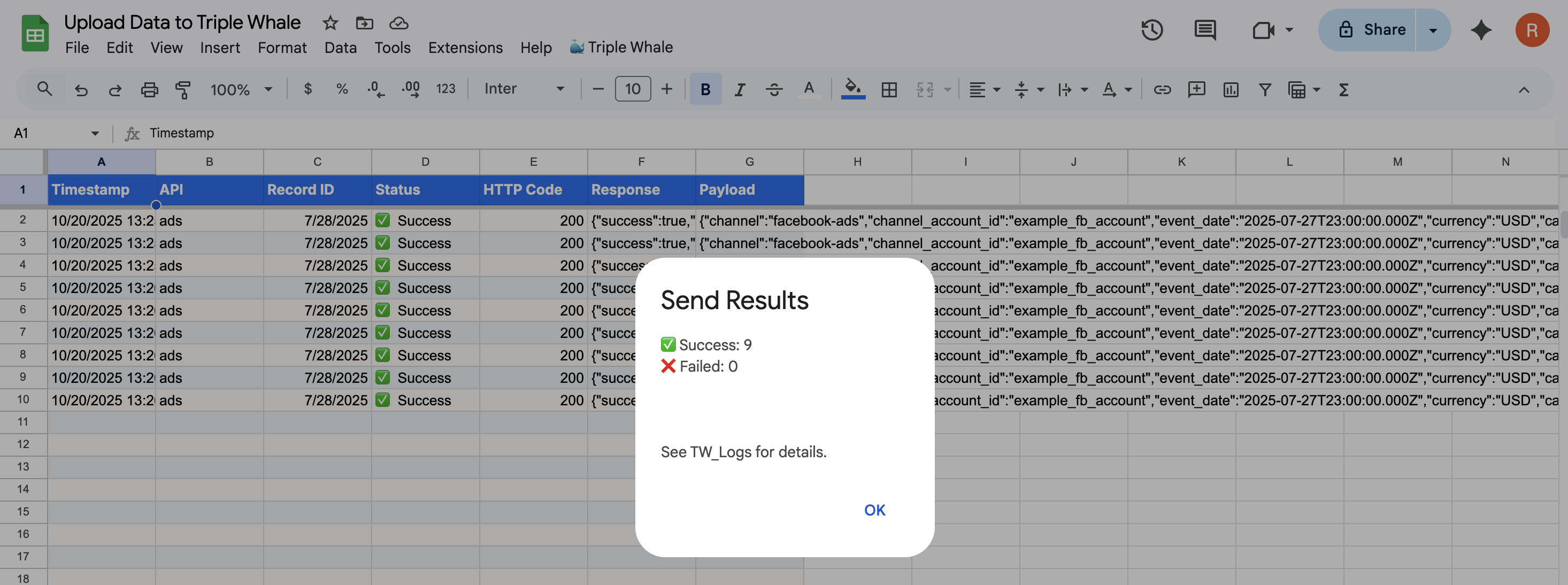Open version history clock icon
The height and width of the screenshot is (585, 1568).
pos(1151,30)
